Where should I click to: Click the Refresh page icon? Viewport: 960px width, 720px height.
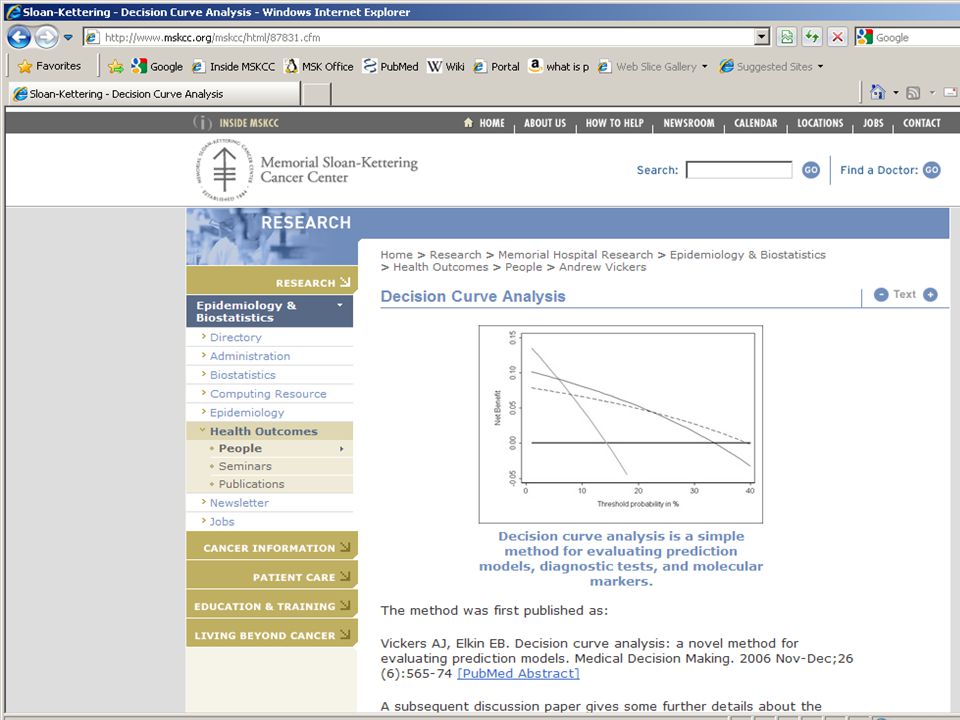coord(812,37)
